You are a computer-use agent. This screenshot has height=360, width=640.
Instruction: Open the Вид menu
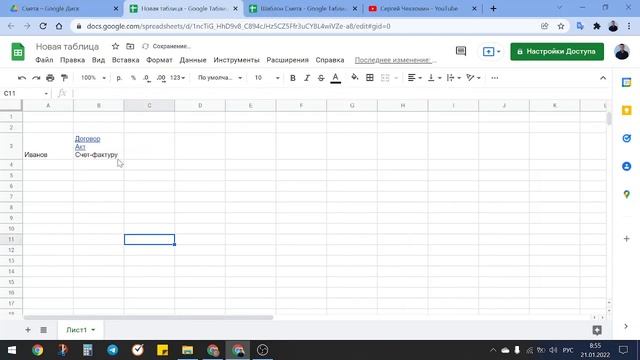tap(98, 60)
